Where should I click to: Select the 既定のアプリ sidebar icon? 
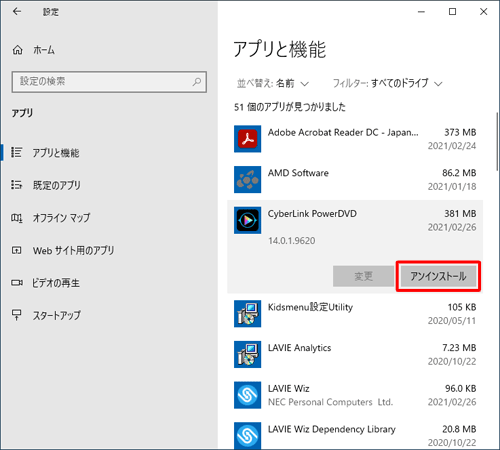pos(16,185)
